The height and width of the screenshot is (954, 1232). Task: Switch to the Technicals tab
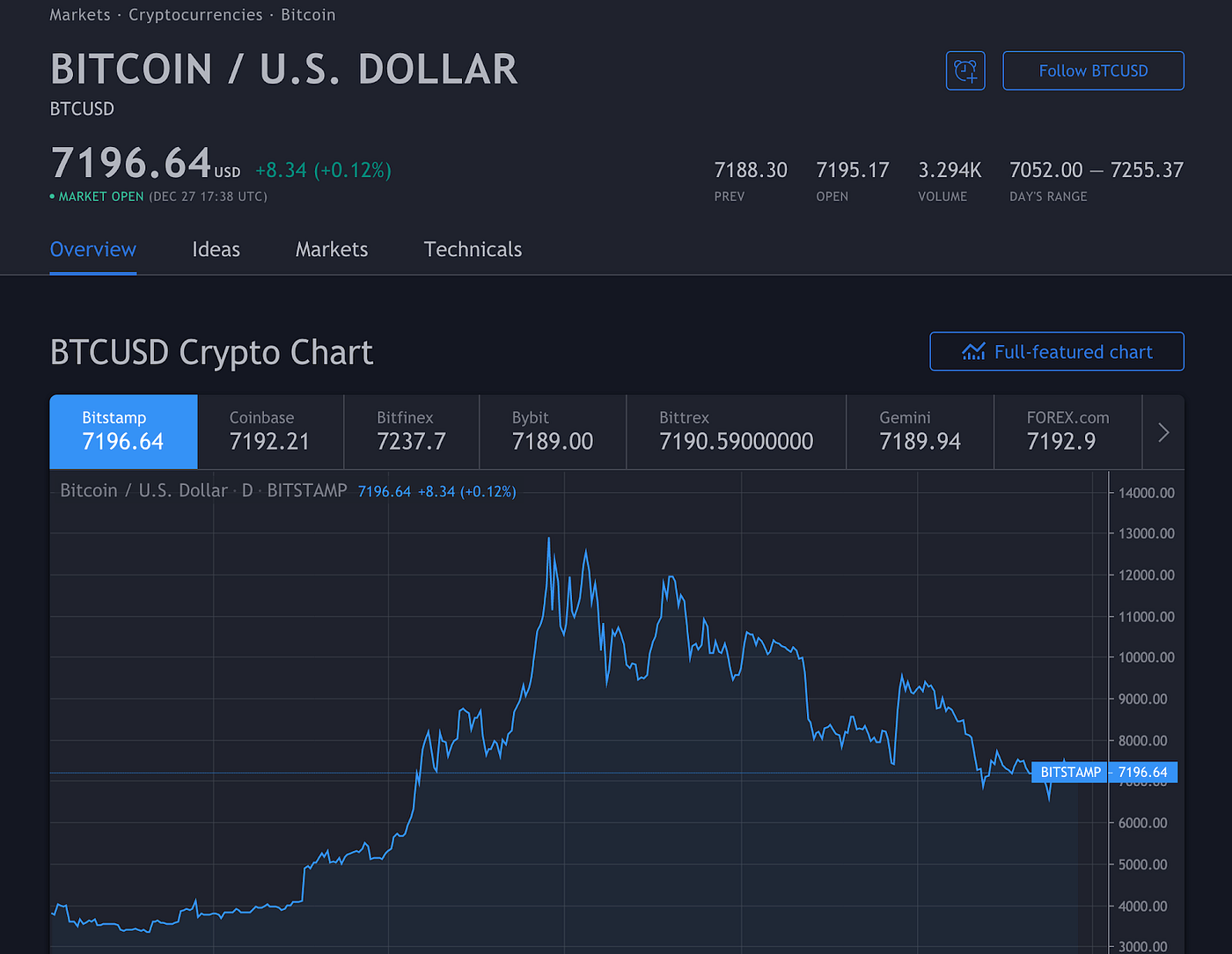(473, 249)
